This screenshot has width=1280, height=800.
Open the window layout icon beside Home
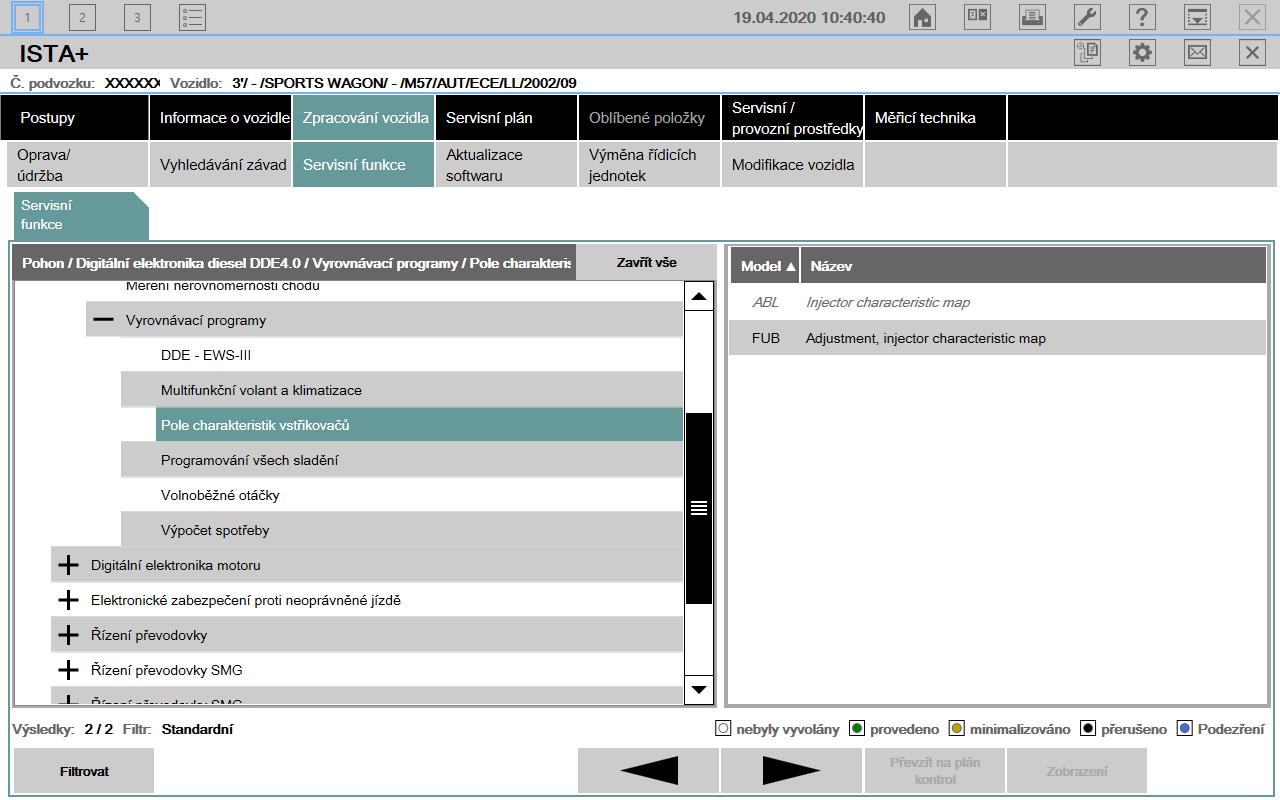977,17
